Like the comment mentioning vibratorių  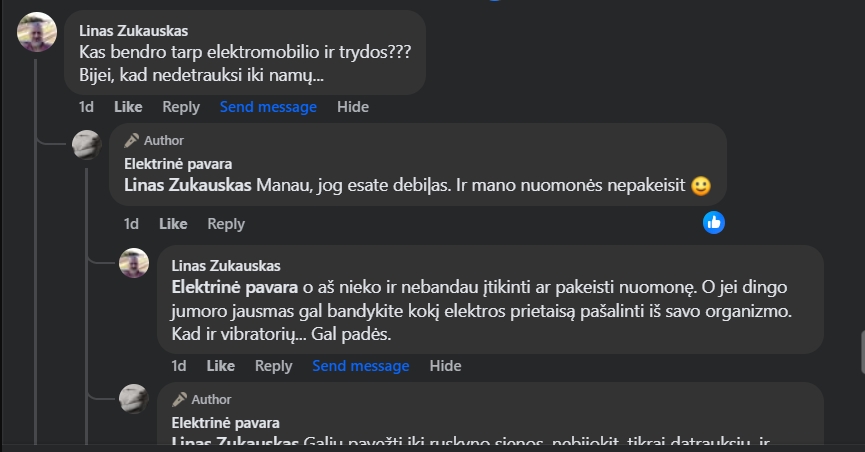pyautogui.click(x=220, y=366)
